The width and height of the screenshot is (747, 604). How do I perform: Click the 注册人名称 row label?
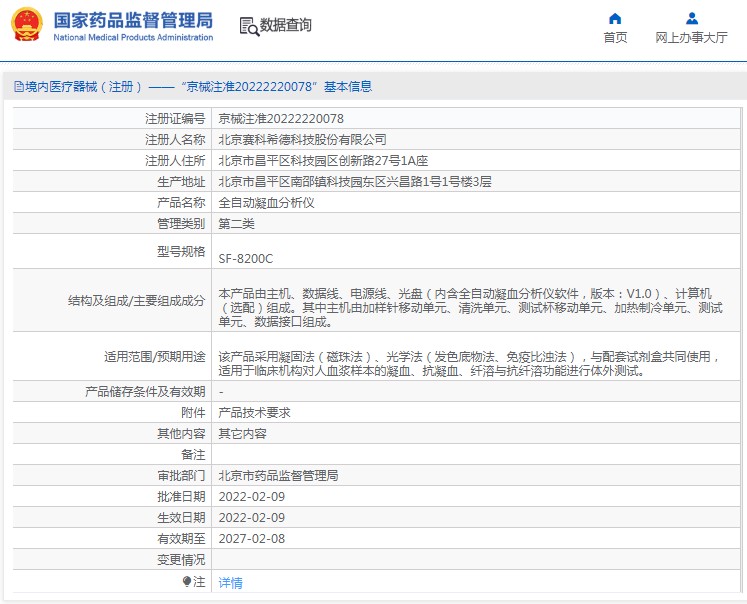[x=175, y=140]
